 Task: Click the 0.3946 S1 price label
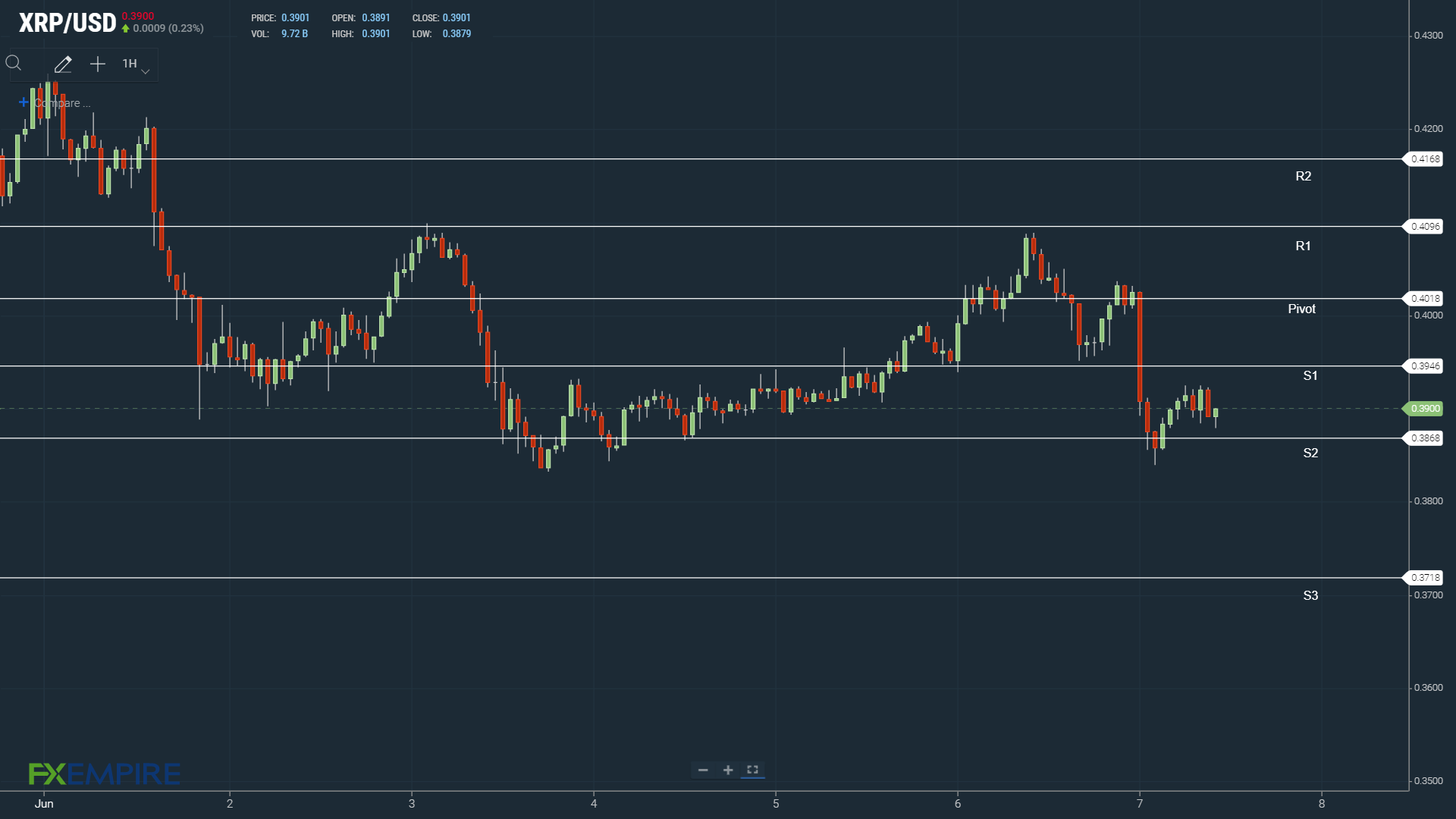click(1423, 366)
